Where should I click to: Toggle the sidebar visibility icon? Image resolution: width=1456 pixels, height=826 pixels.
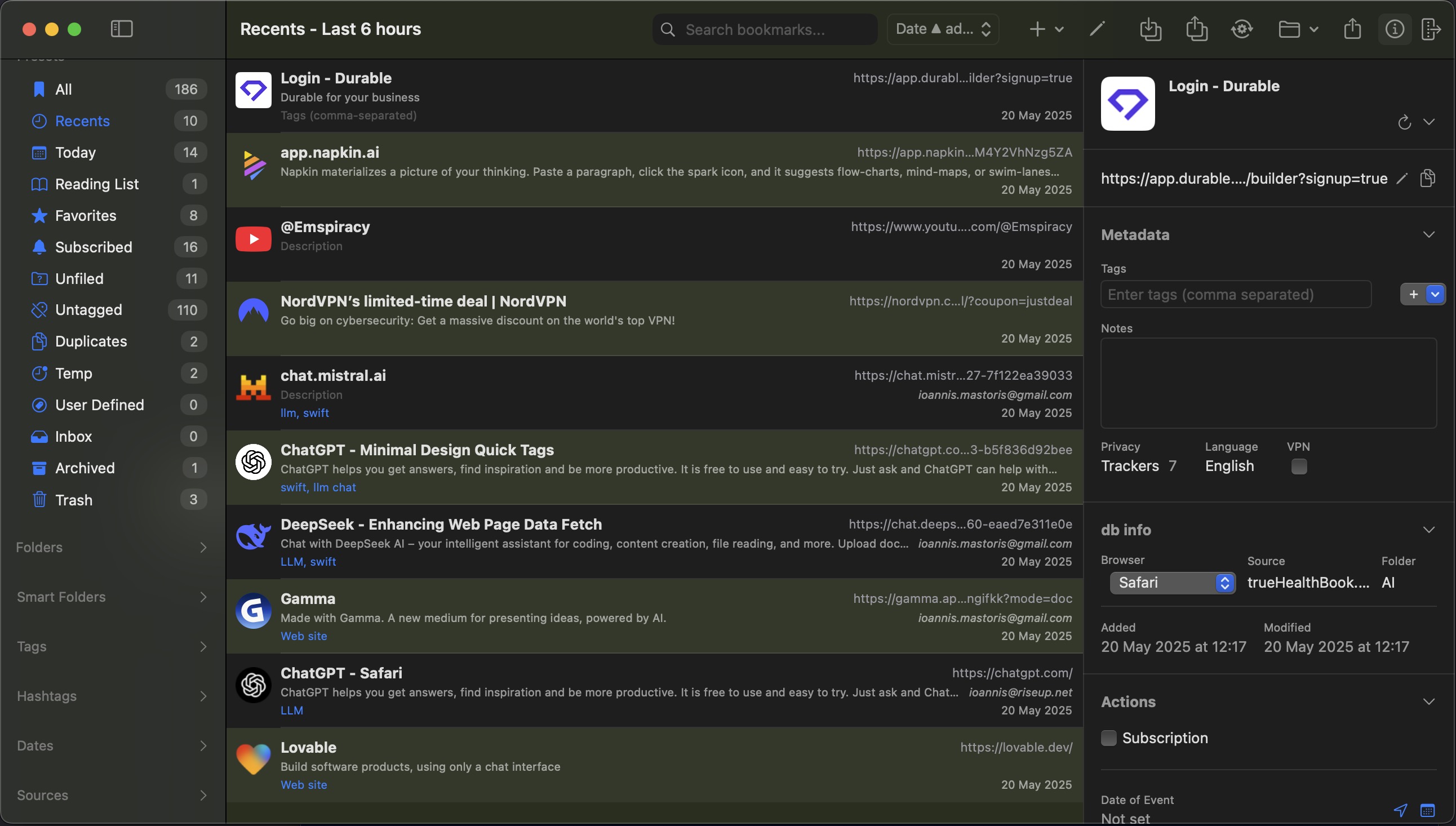(121, 29)
